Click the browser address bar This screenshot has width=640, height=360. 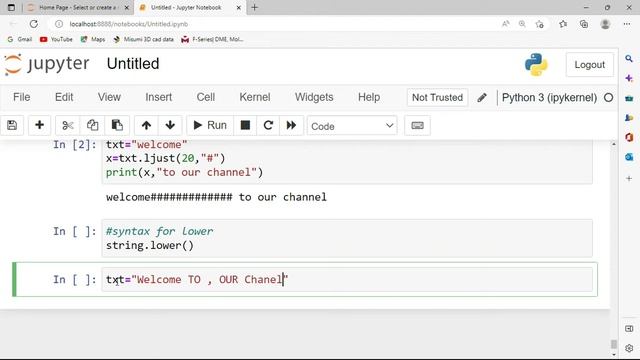pyautogui.click(x=278, y=24)
